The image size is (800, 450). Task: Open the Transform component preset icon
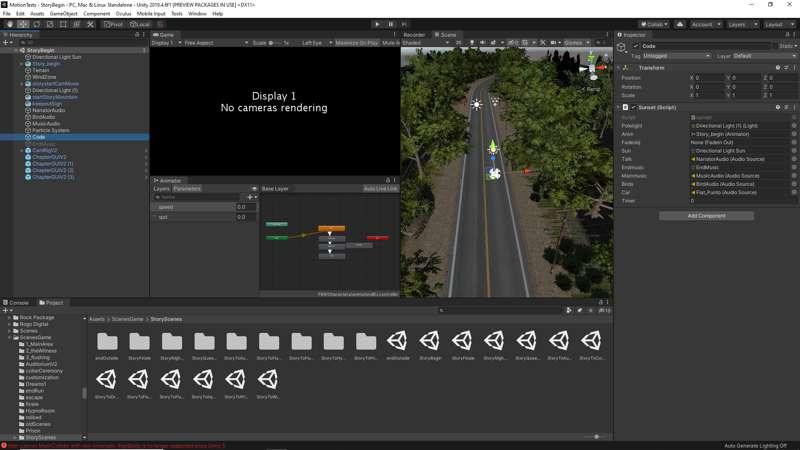[x=786, y=67]
